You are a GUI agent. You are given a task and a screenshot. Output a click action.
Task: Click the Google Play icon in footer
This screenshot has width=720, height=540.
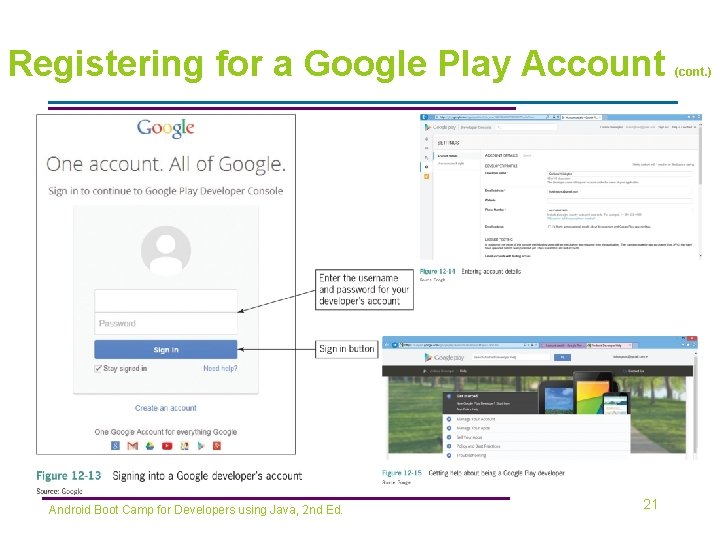201,445
